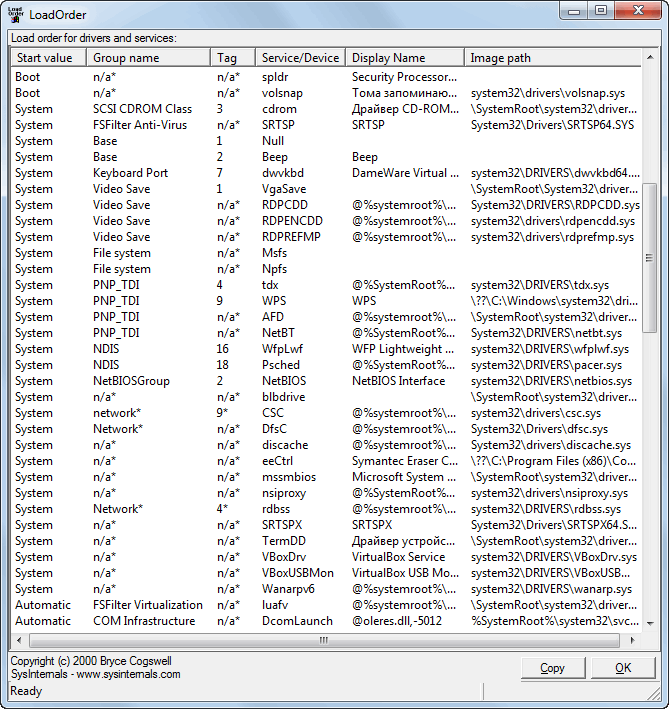Click the Service/Device column header

click(301, 58)
